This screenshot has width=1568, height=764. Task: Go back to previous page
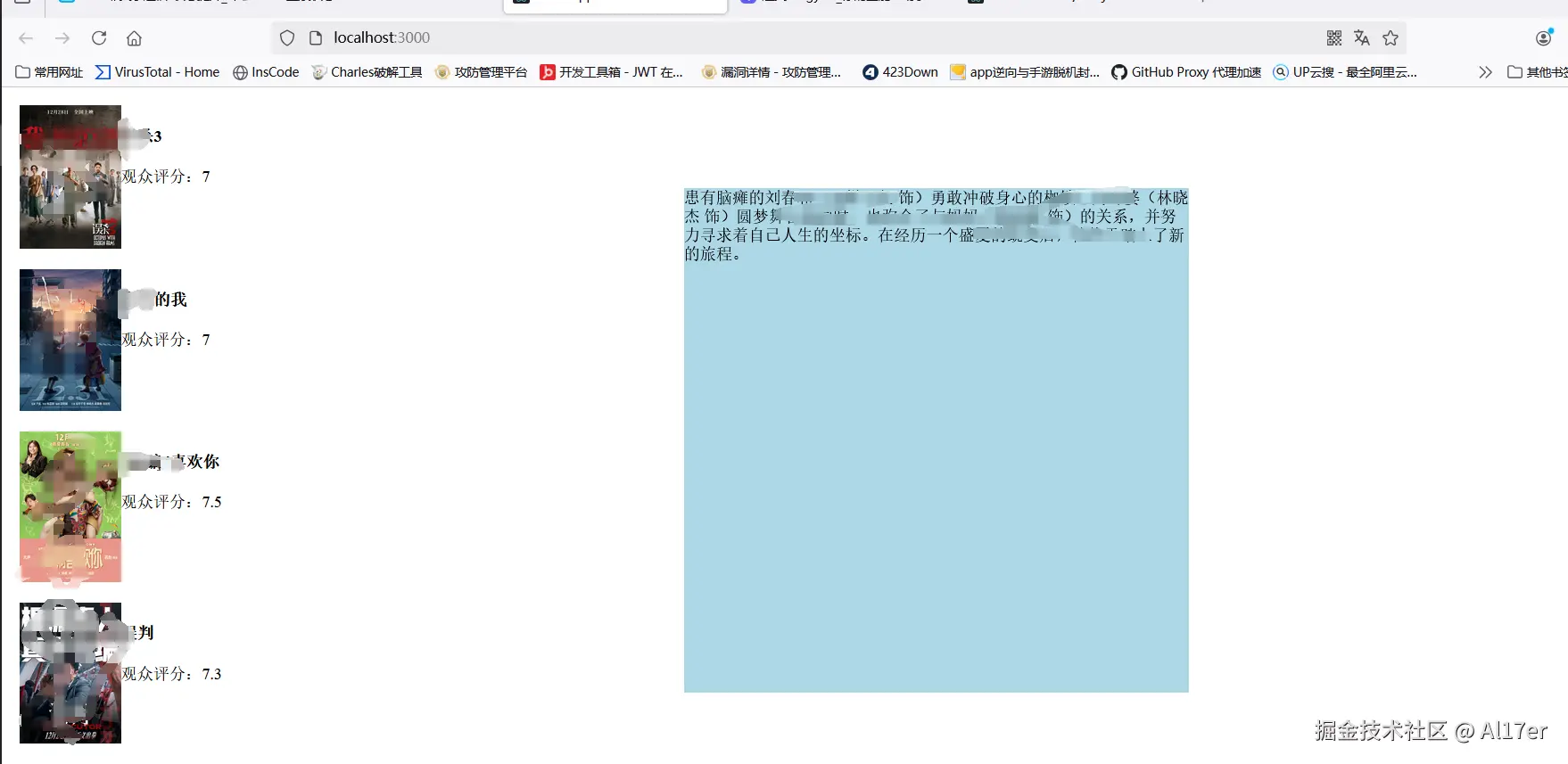point(26,37)
